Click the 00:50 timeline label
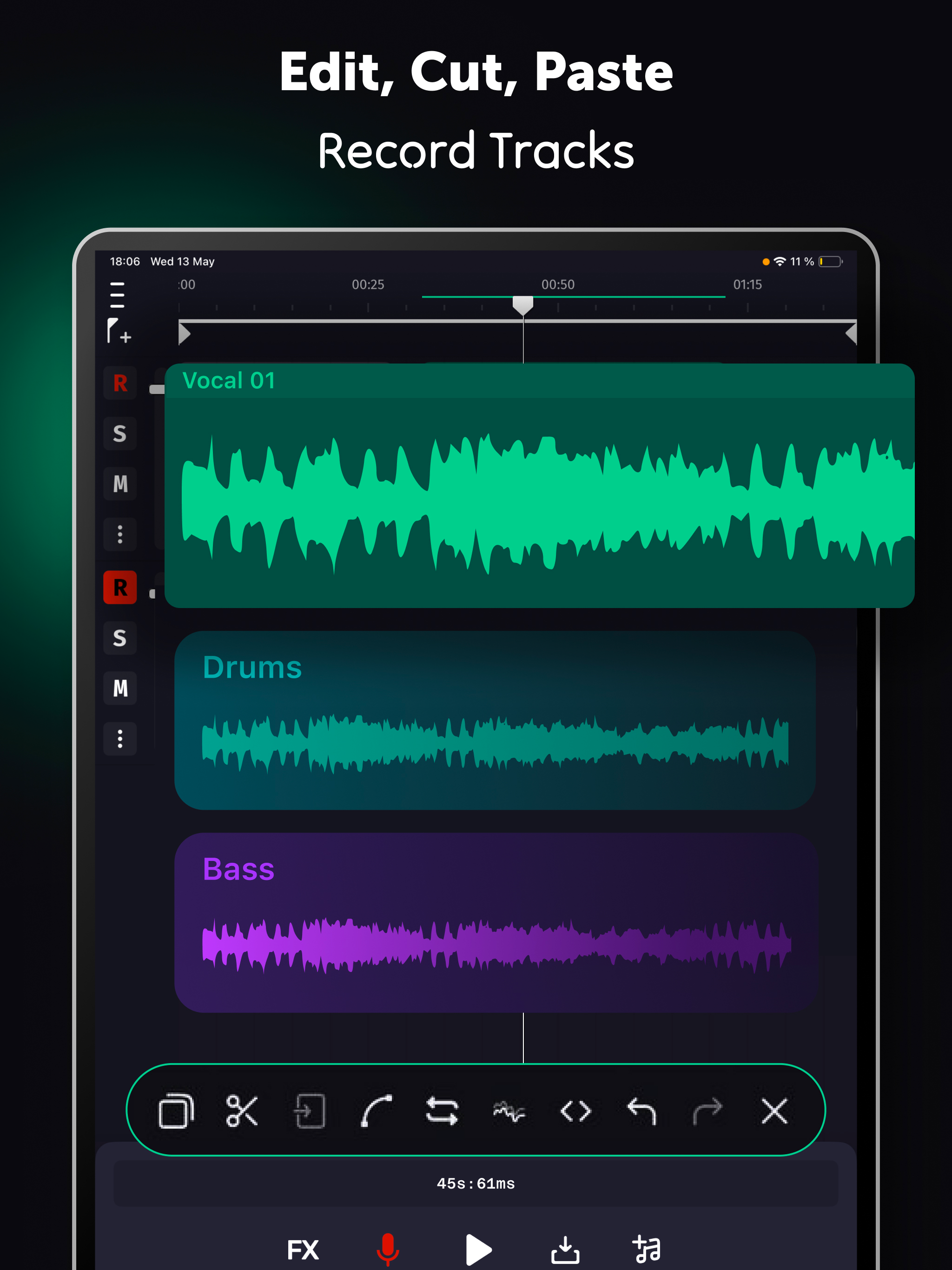 [x=557, y=285]
